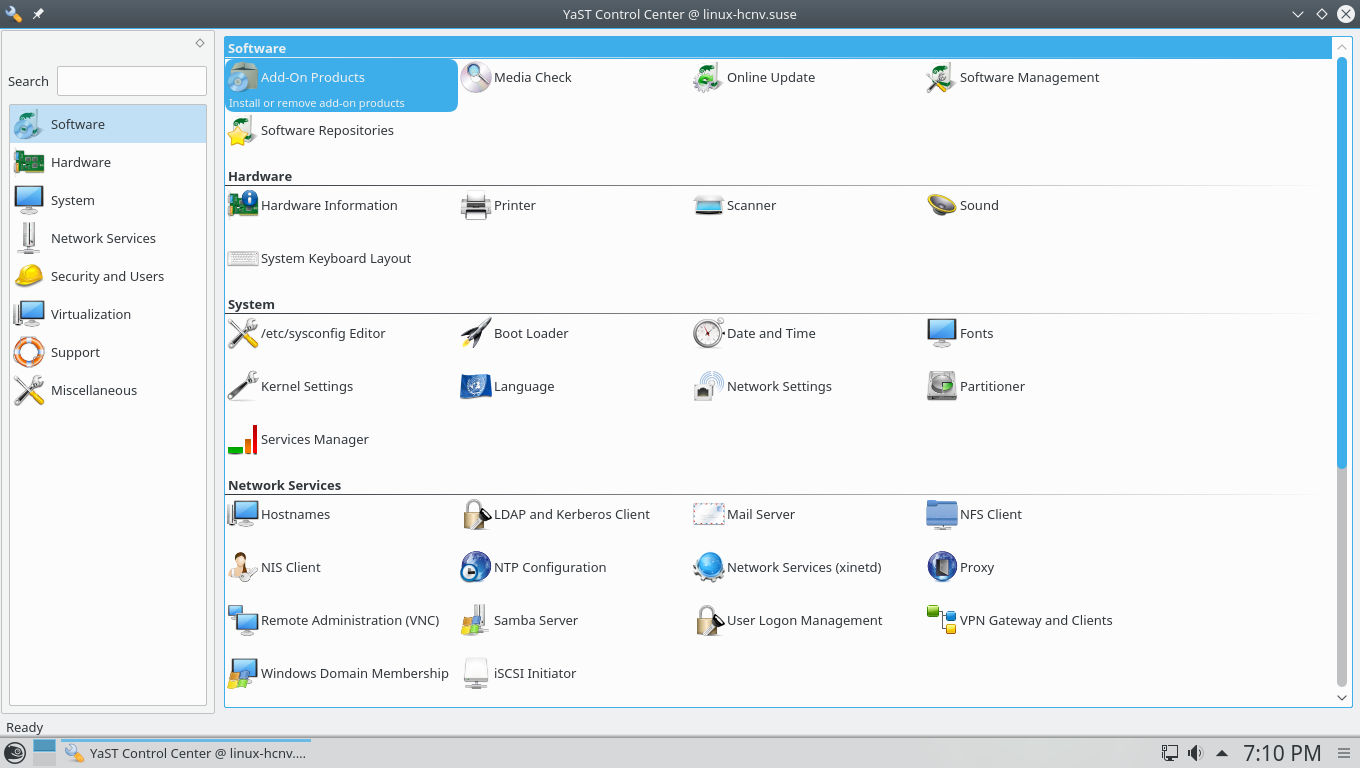
Task: Click YaST Control Center taskbar entry
Action: coord(185,753)
